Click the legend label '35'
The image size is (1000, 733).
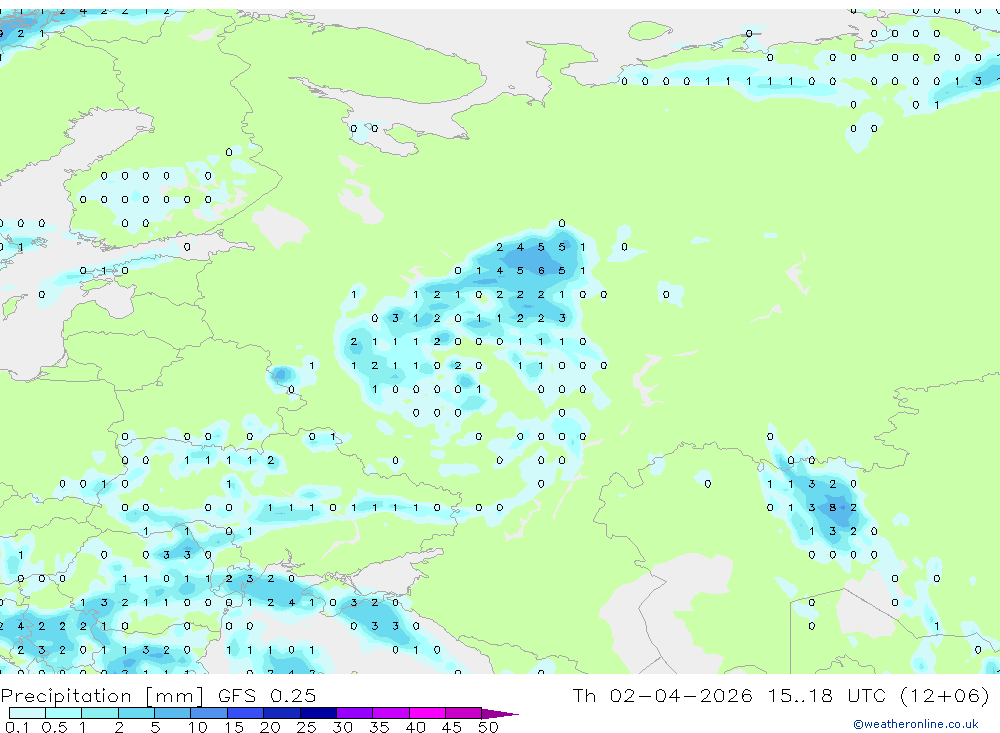coord(379,727)
